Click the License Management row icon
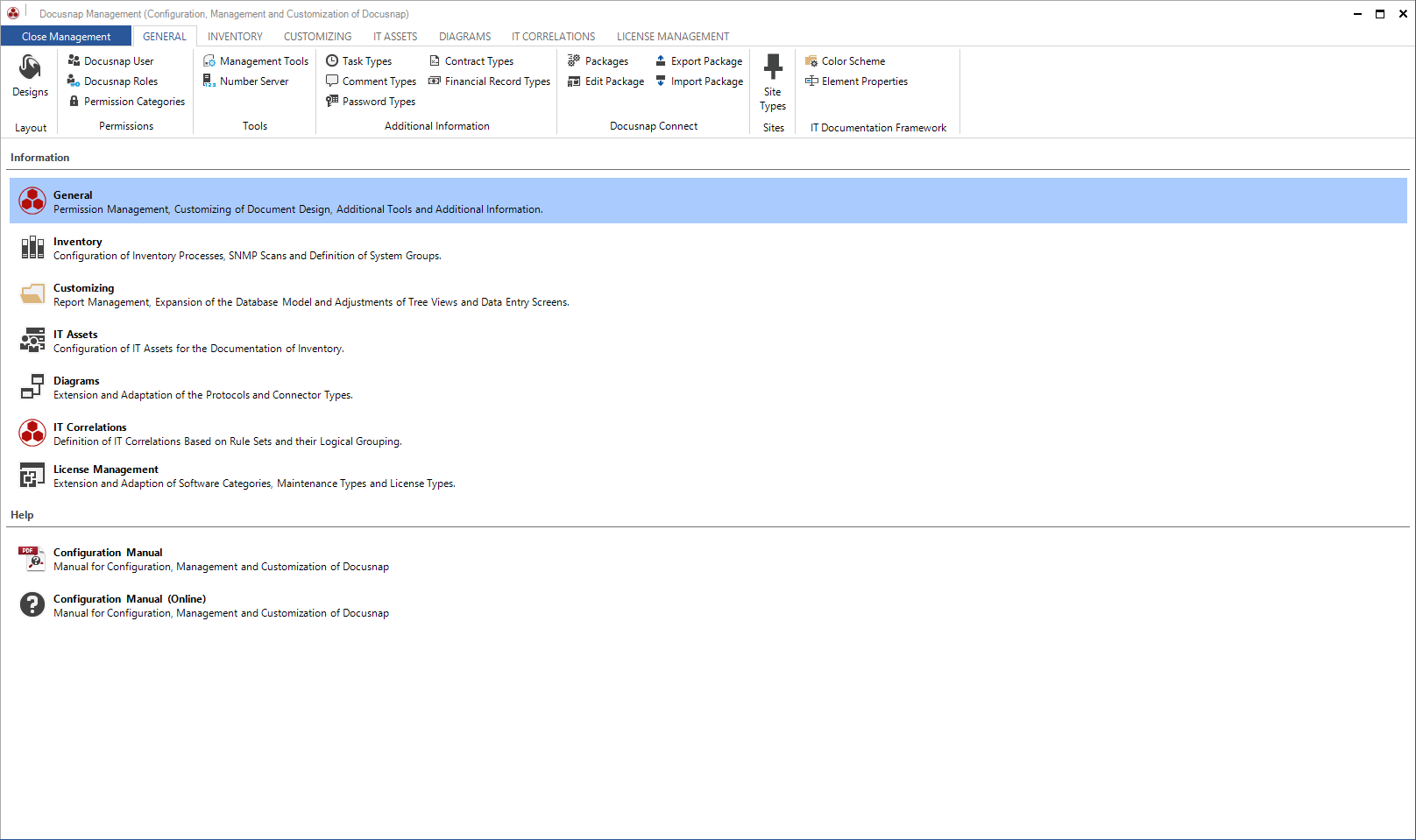 pos(32,475)
